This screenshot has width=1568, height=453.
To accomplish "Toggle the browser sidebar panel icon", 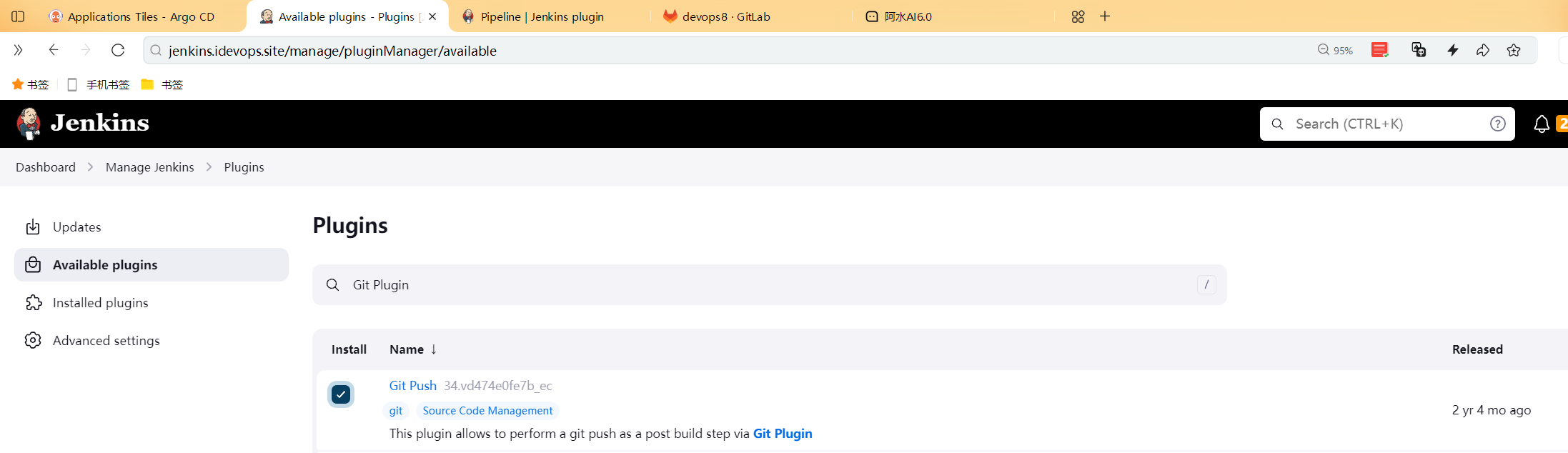I will (19, 16).
